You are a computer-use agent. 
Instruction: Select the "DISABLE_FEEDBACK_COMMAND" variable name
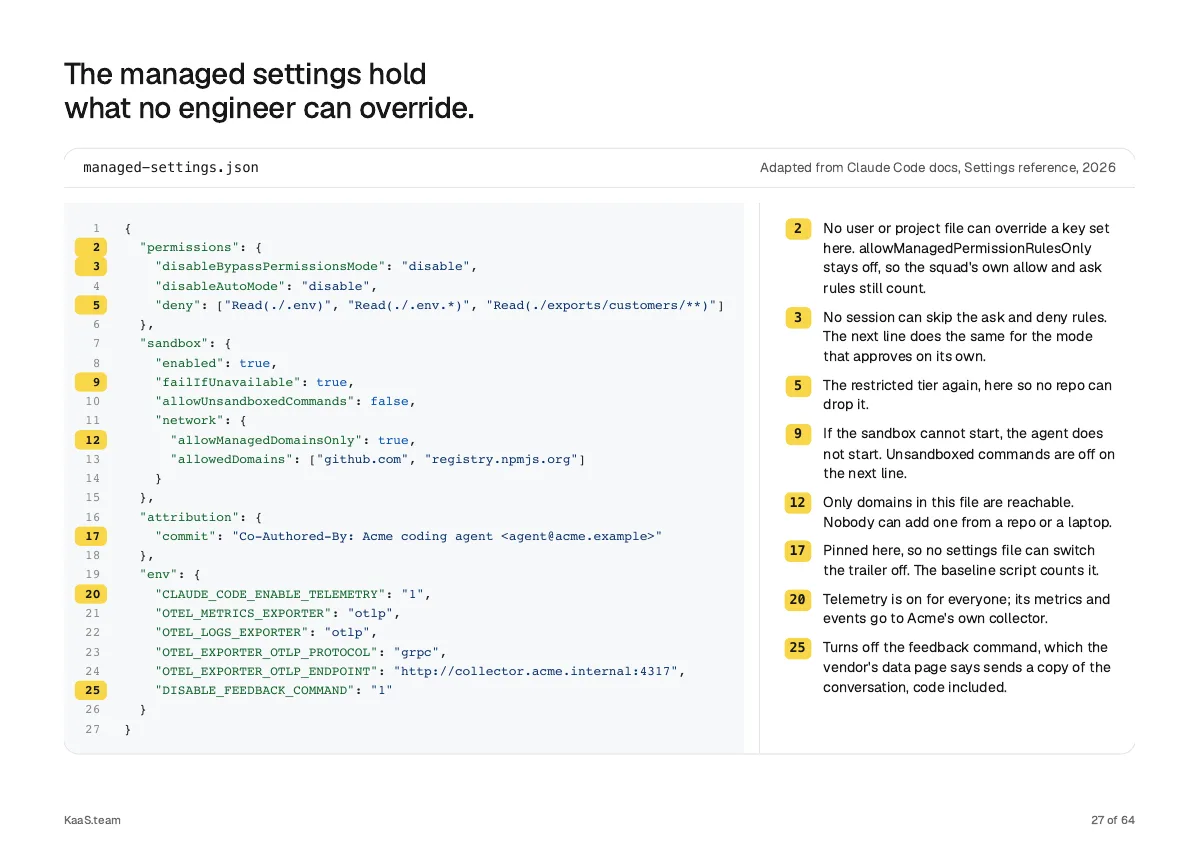pyautogui.click(x=255, y=690)
